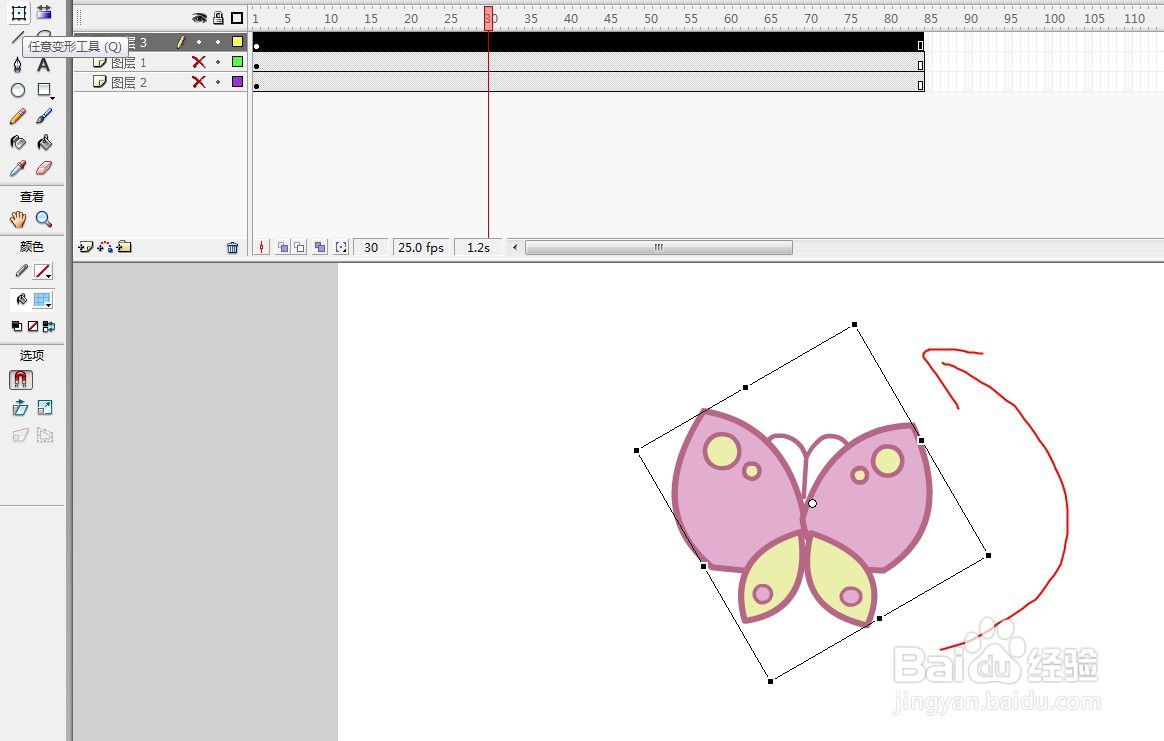Select the Pen tool

pyautogui.click(x=18, y=65)
